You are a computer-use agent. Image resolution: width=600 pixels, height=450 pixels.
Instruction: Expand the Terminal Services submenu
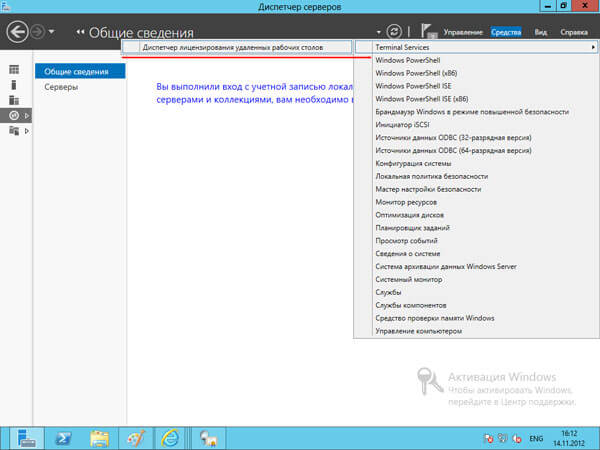click(x=476, y=47)
